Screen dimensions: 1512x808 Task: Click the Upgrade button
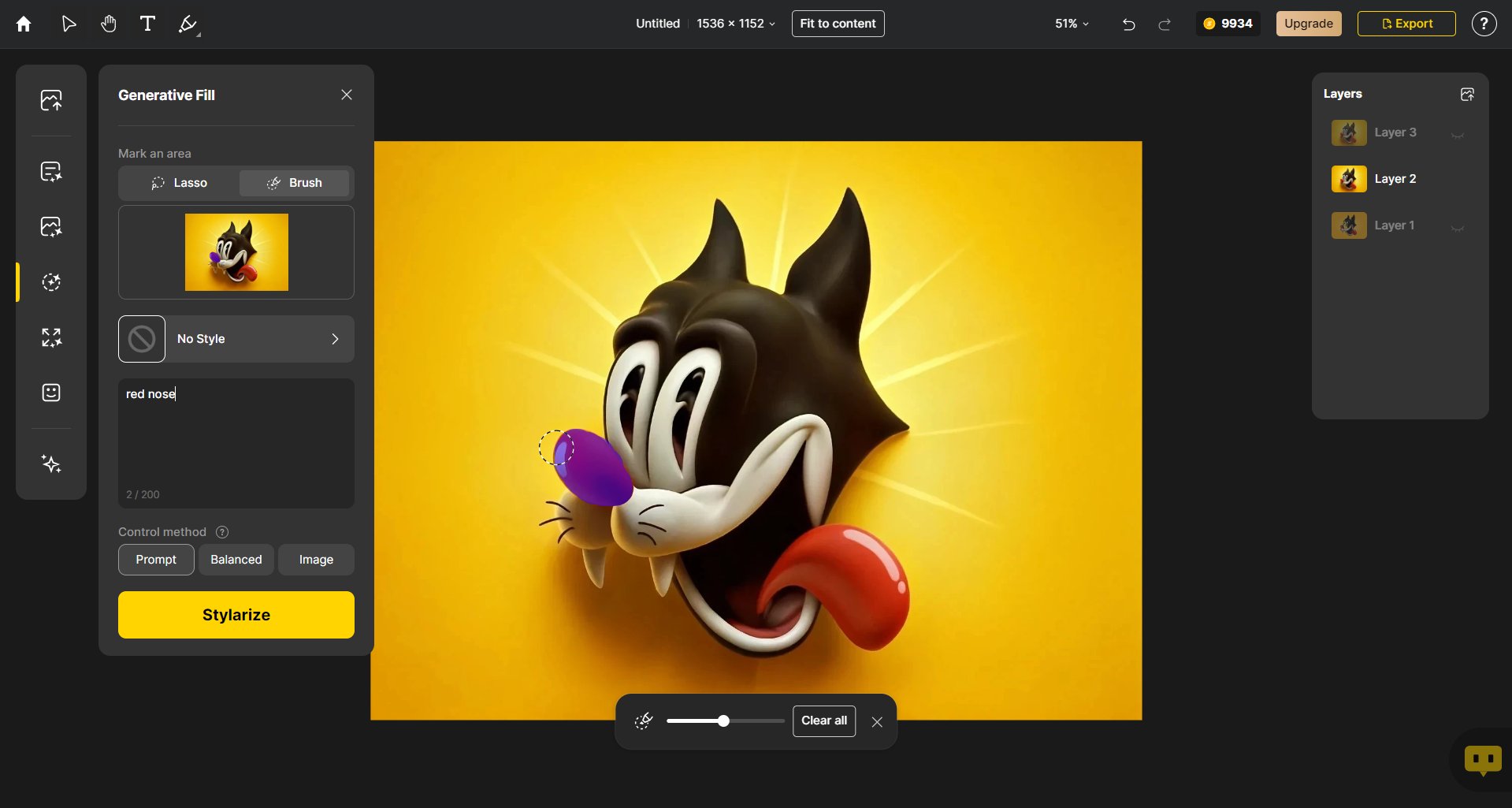click(x=1309, y=24)
